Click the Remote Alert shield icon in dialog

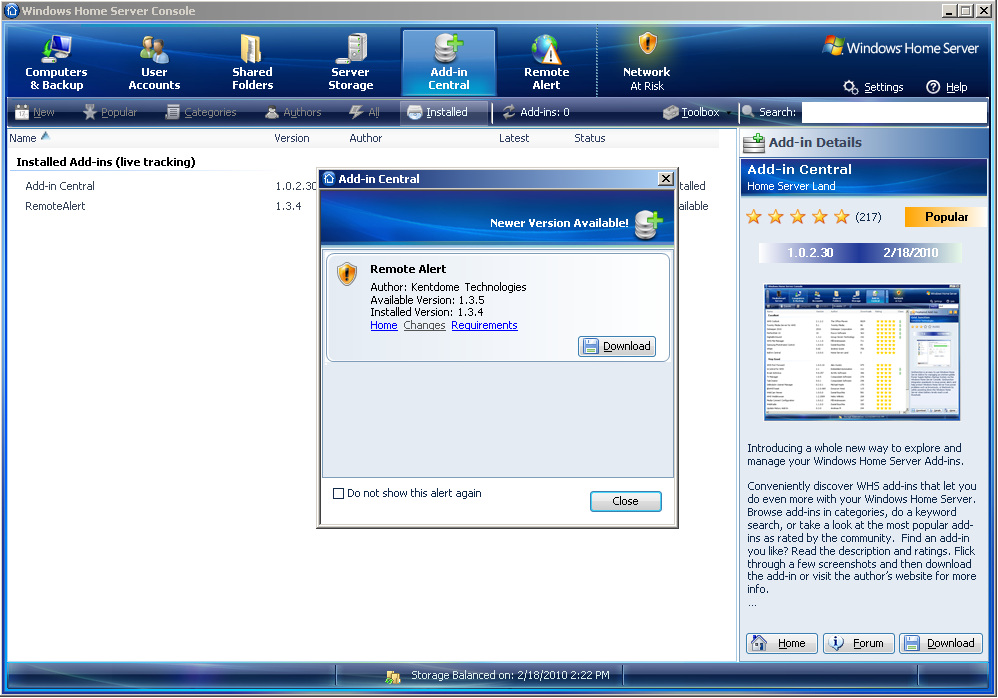(x=347, y=274)
